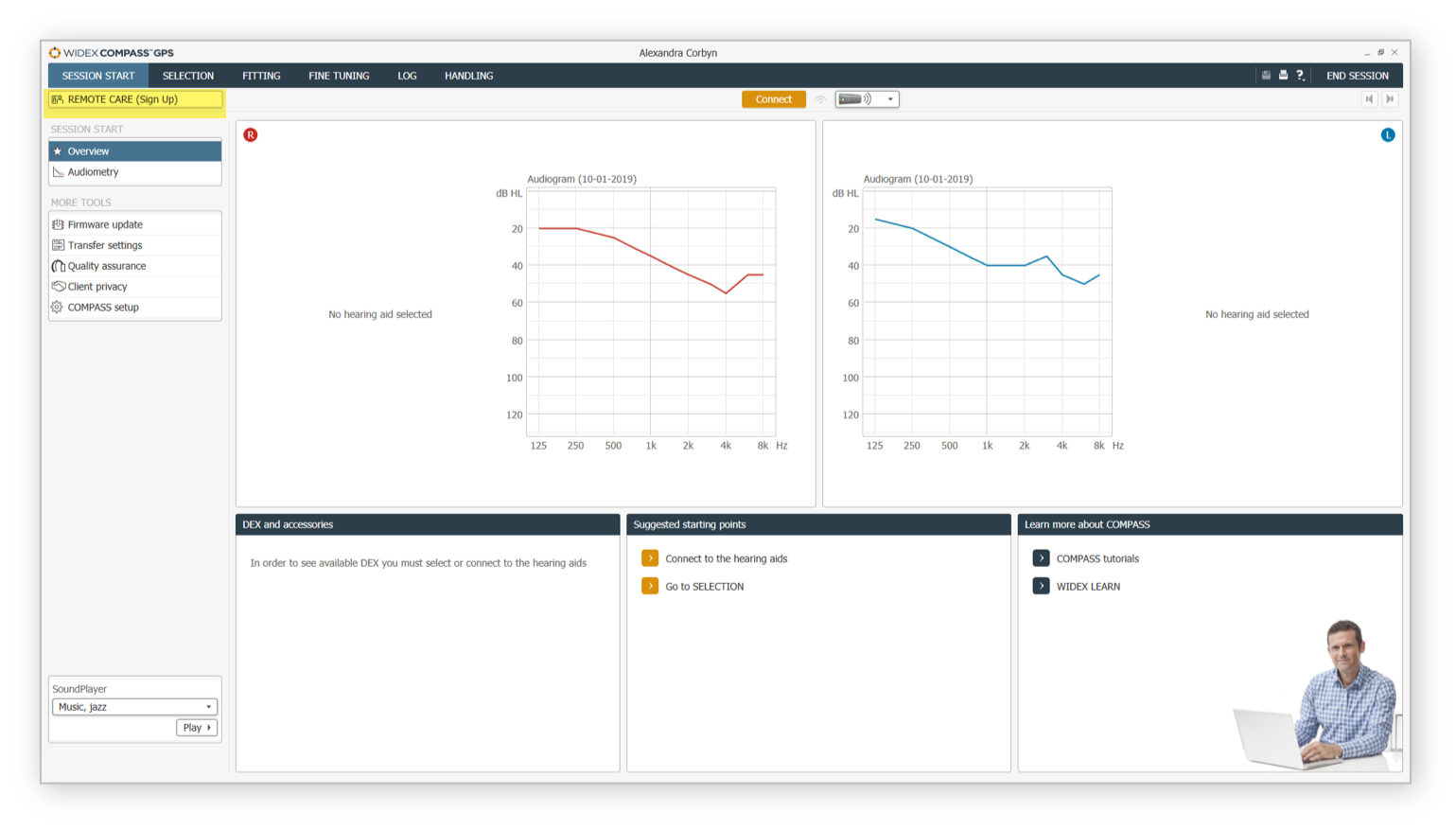Select Audiometry in the sidebar
The image size is (1456, 830).
coord(135,172)
